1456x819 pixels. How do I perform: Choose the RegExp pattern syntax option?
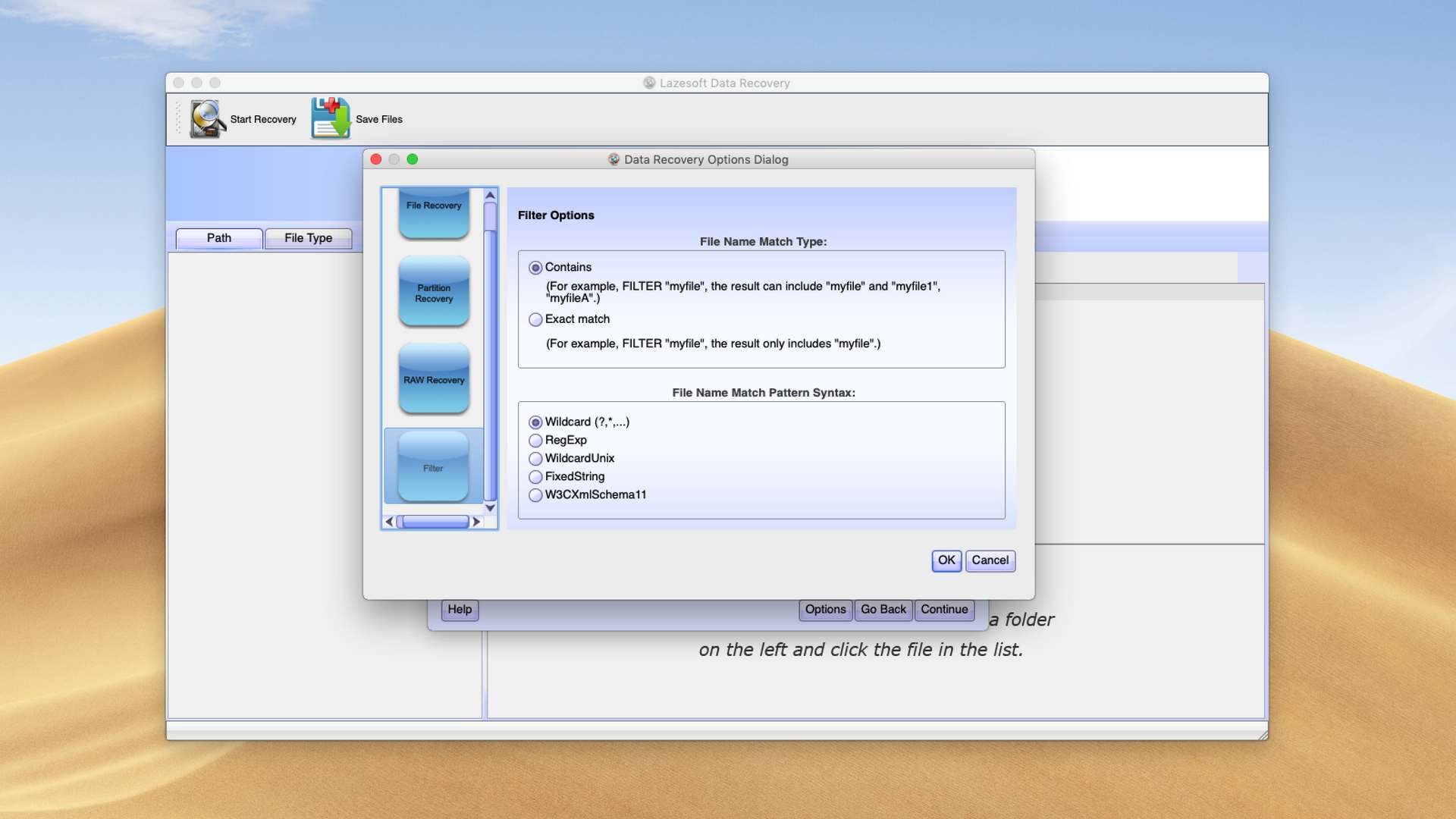coord(535,441)
